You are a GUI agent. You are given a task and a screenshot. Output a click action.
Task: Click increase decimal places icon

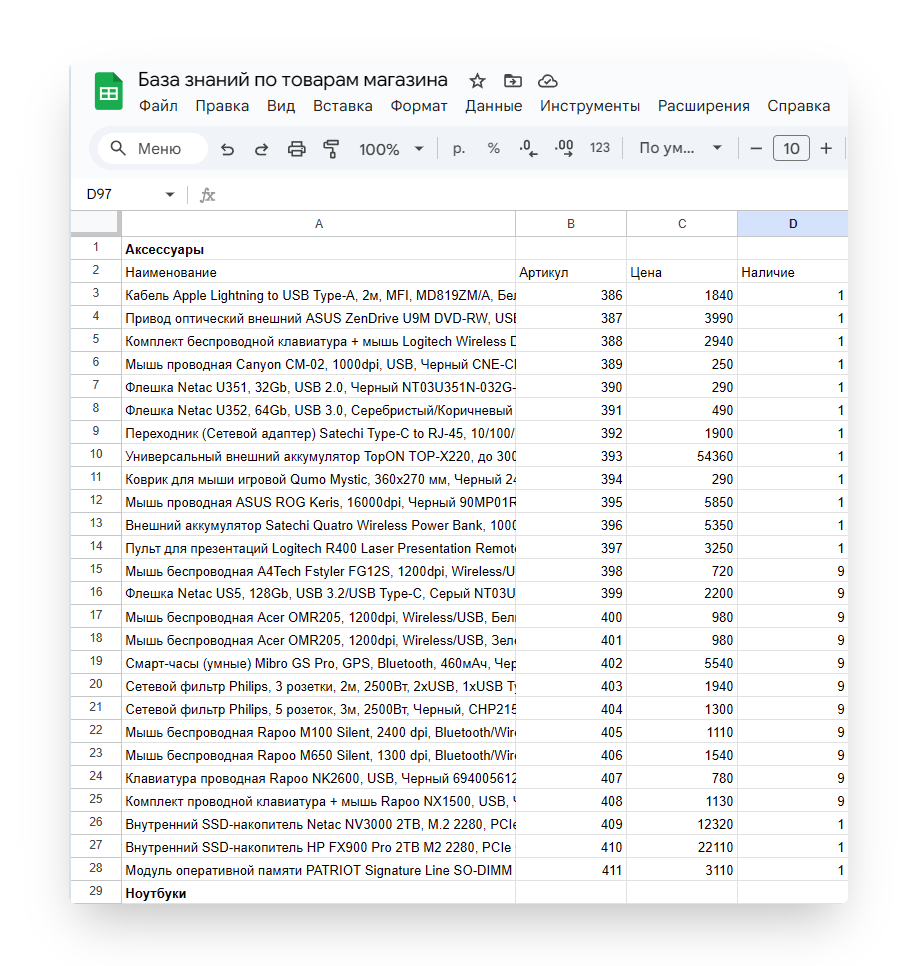[x=564, y=148]
